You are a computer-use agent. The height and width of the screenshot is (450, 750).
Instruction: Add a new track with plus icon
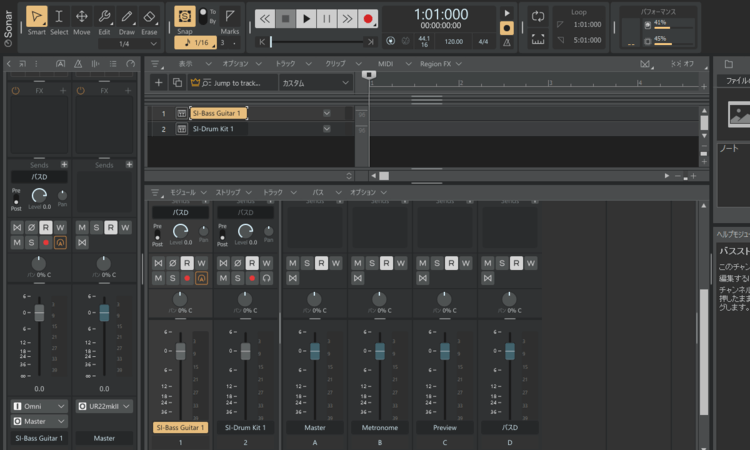click(x=159, y=82)
